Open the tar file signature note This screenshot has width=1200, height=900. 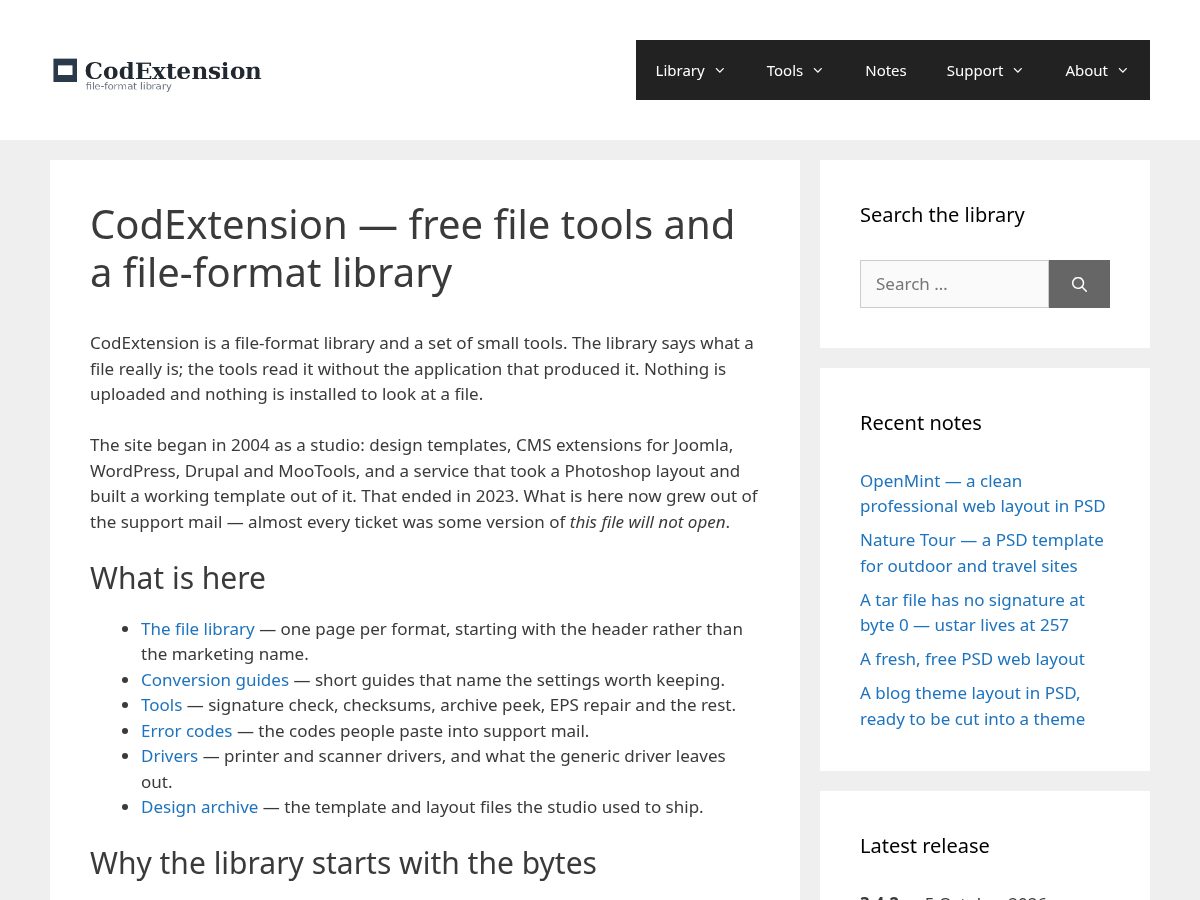(x=972, y=612)
